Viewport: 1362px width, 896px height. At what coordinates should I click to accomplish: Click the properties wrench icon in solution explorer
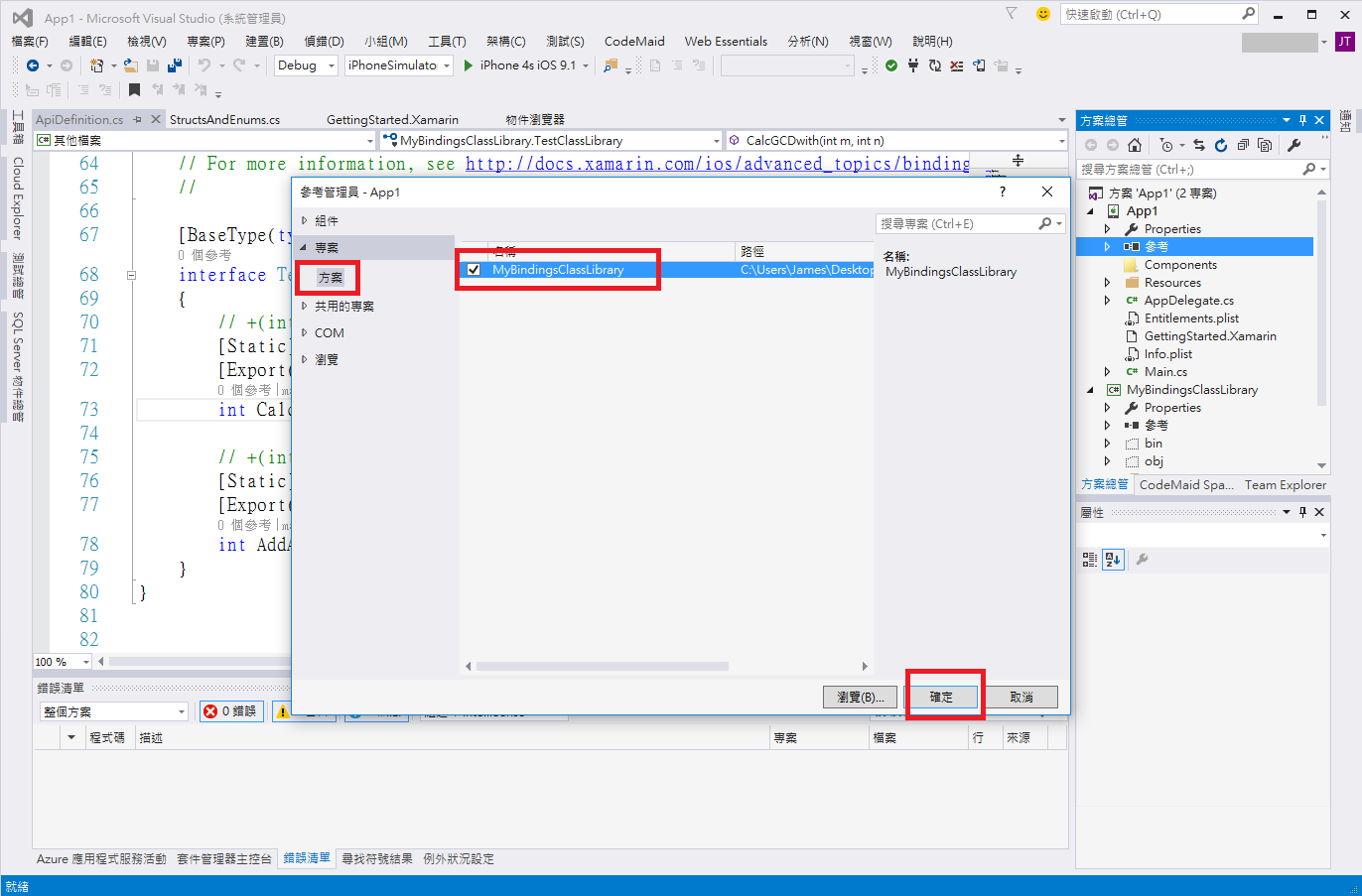click(x=1294, y=145)
